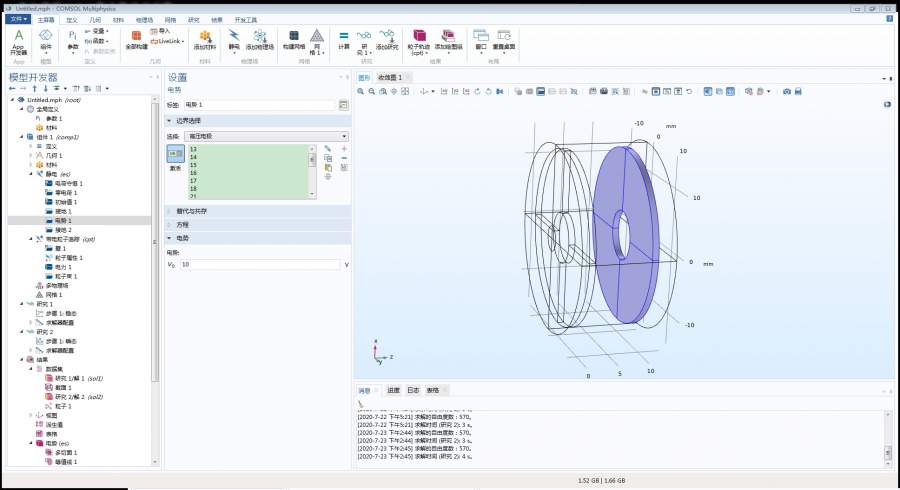Image resolution: width=900 pixels, height=490 pixels.
Task: Click 构建网格 (Build Mesh) icon
Action: [292, 40]
